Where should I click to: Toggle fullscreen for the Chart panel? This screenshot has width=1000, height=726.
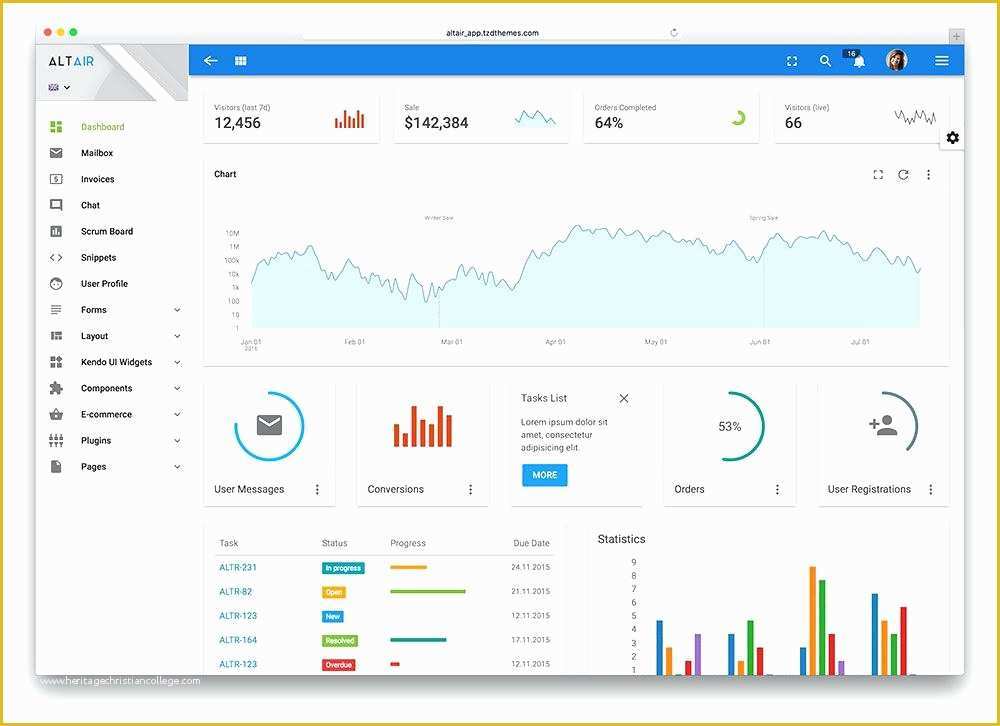(878, 174)
